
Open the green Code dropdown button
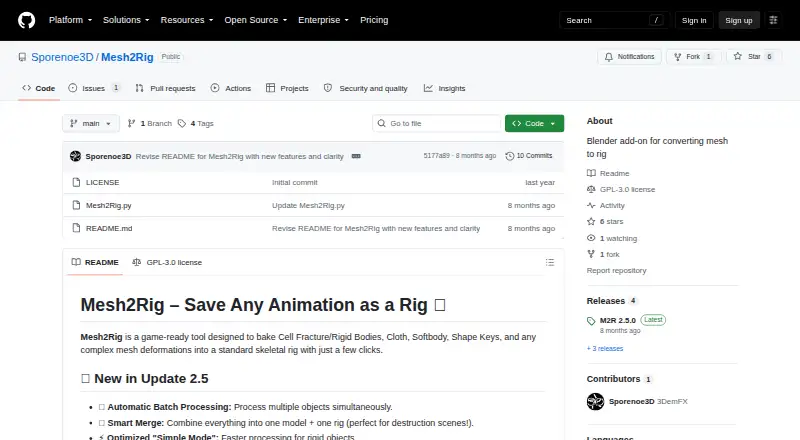coord(534,124)
